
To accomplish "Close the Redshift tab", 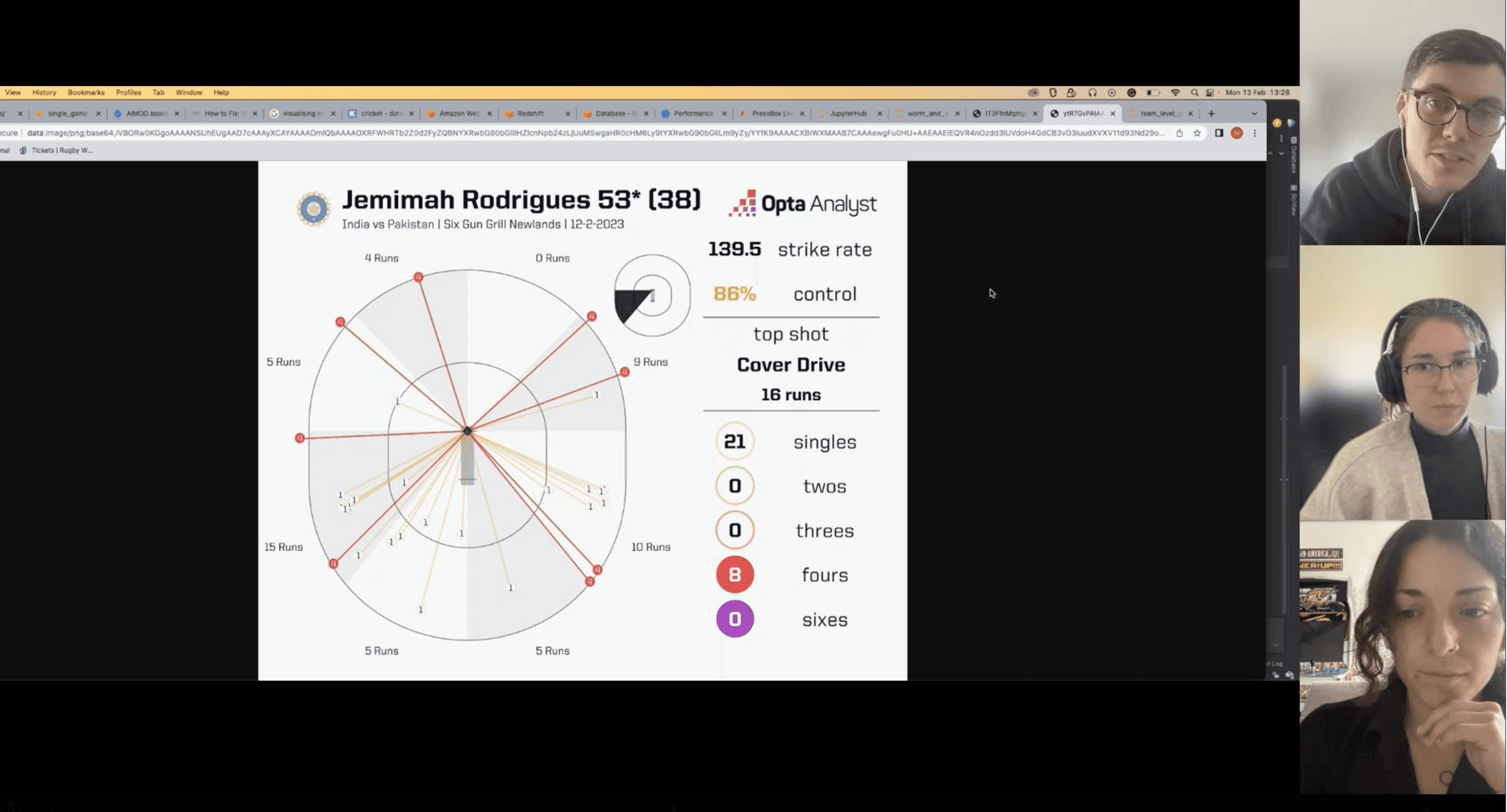I will tap(567, 114).
